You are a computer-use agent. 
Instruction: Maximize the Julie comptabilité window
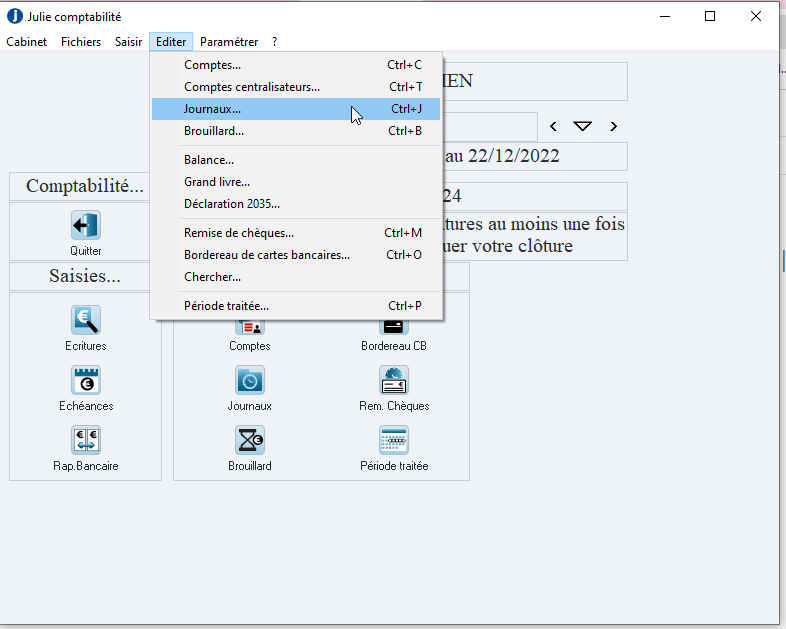(x=710, y=17)
